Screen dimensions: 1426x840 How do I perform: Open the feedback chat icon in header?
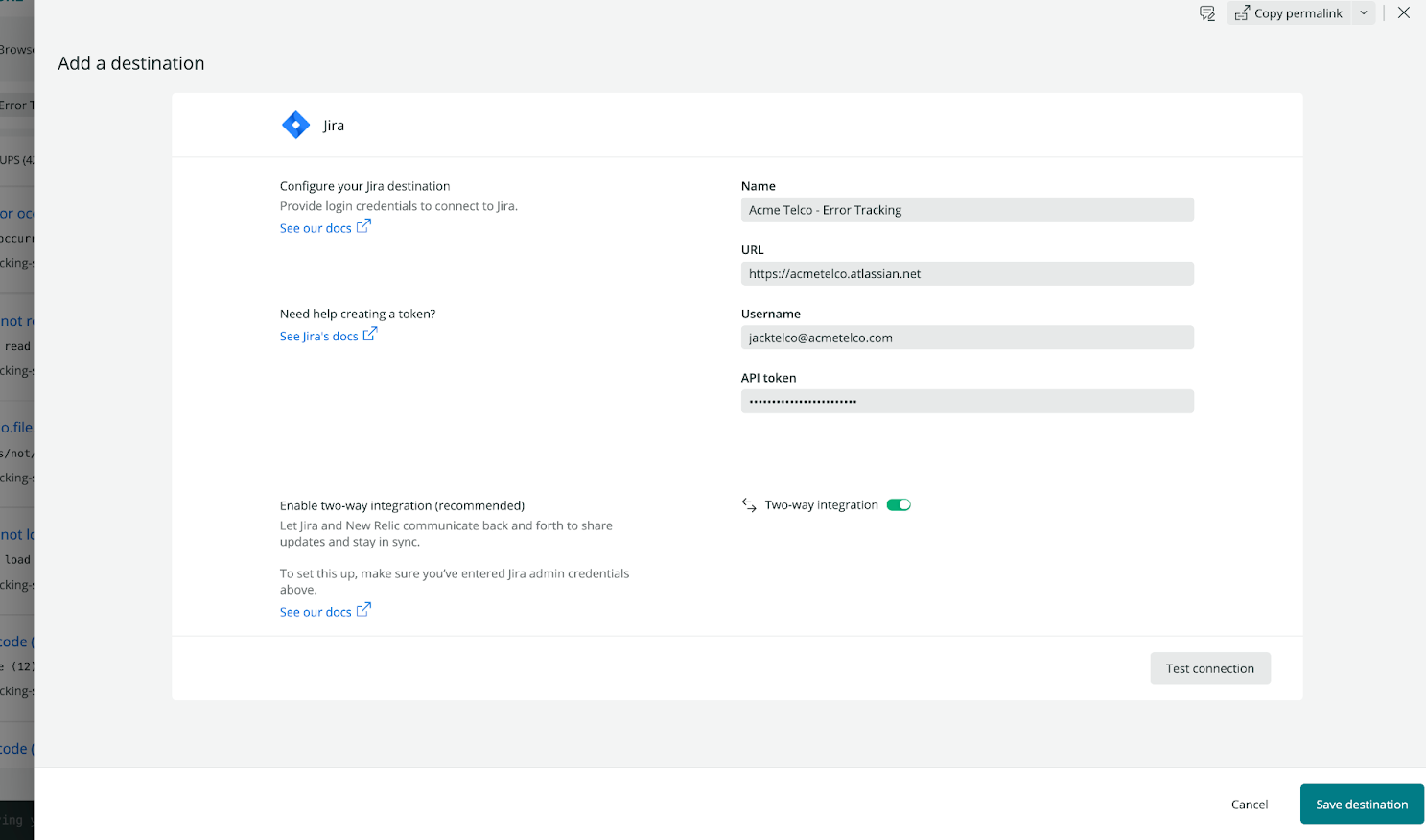[1207, 13]
